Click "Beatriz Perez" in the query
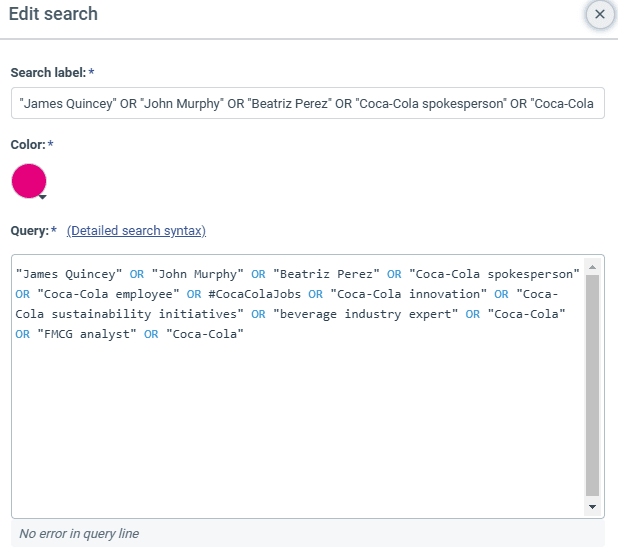Viewport: 618px width, 547px height. pos(326,274)
